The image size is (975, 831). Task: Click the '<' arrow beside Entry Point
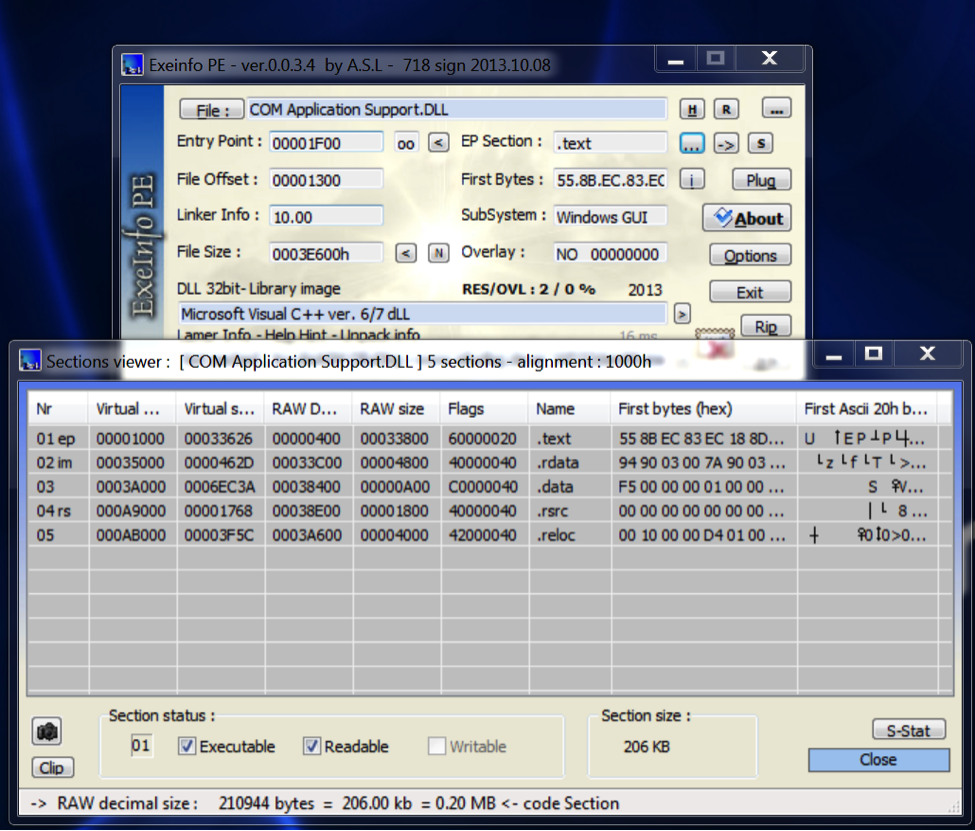[x=438, y=143]
